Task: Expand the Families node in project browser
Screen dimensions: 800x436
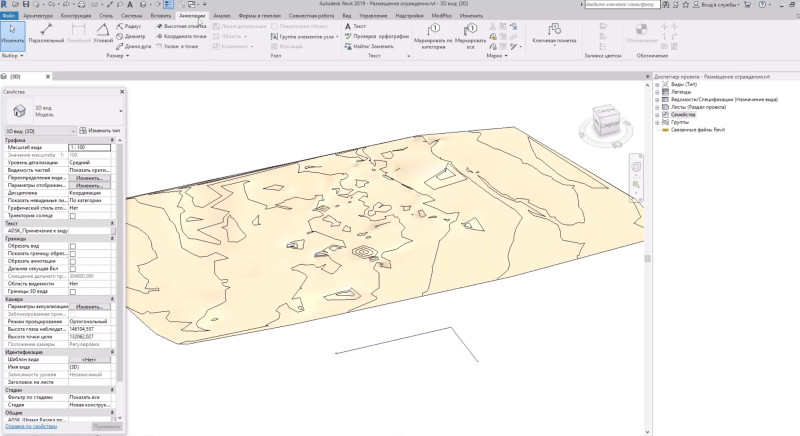Action: point(657,115)
